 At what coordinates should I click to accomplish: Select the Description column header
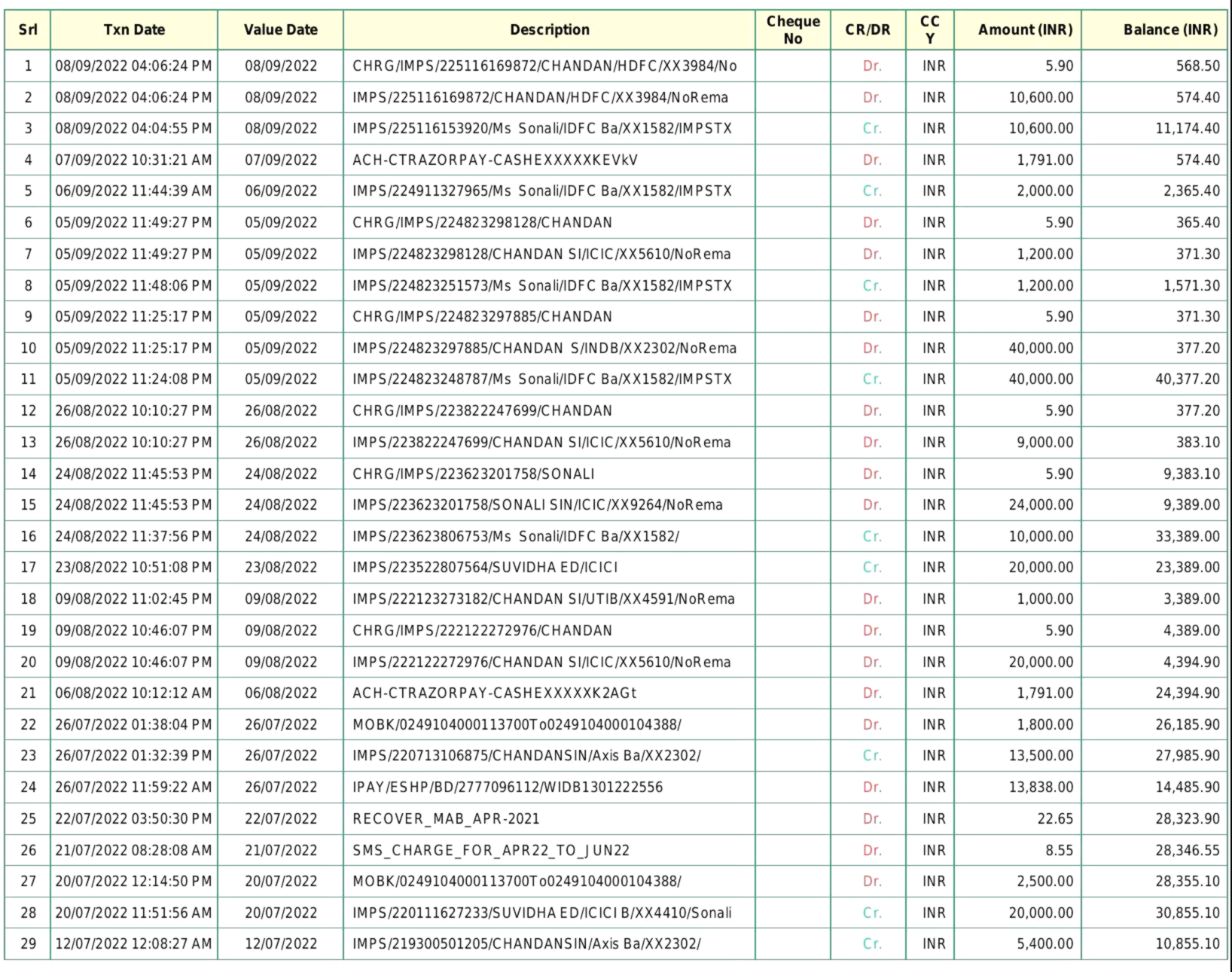(549, 30)
